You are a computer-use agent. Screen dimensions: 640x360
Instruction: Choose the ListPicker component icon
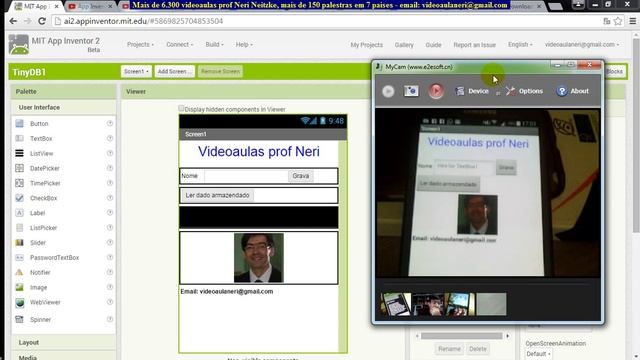pyautogui.click(x=19, y=228)
